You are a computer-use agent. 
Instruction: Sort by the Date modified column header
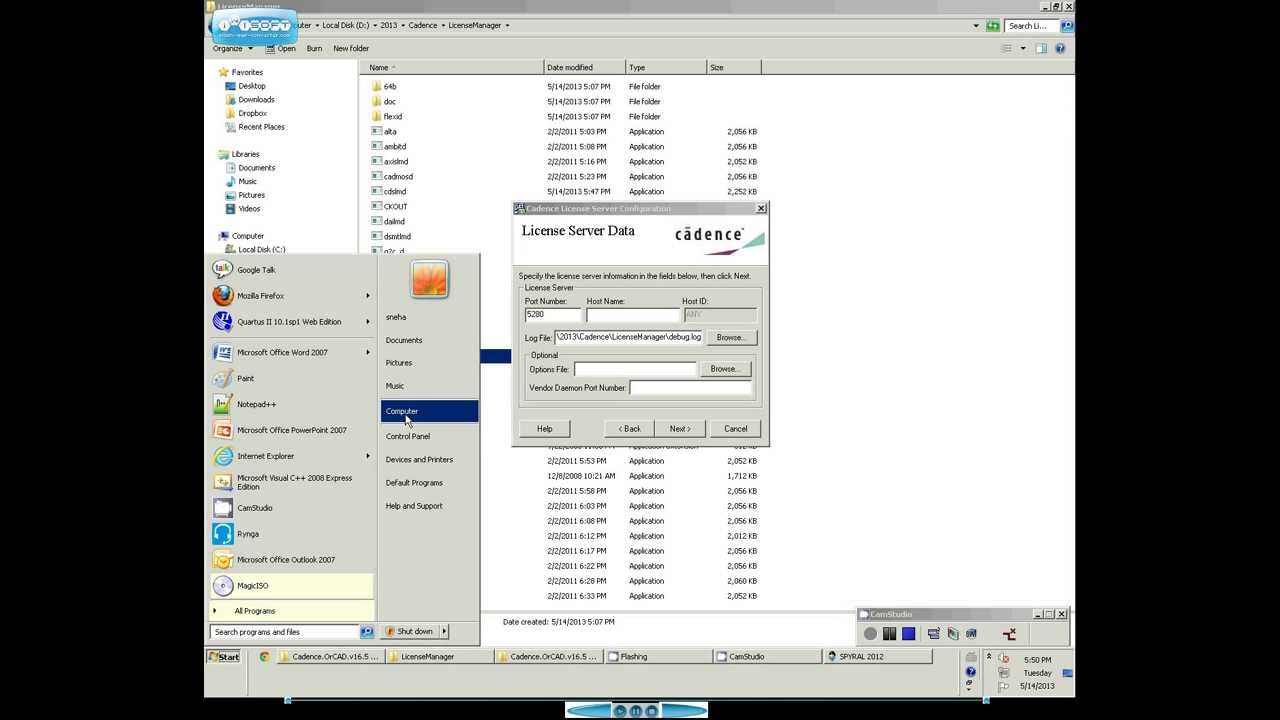[584, 67]
